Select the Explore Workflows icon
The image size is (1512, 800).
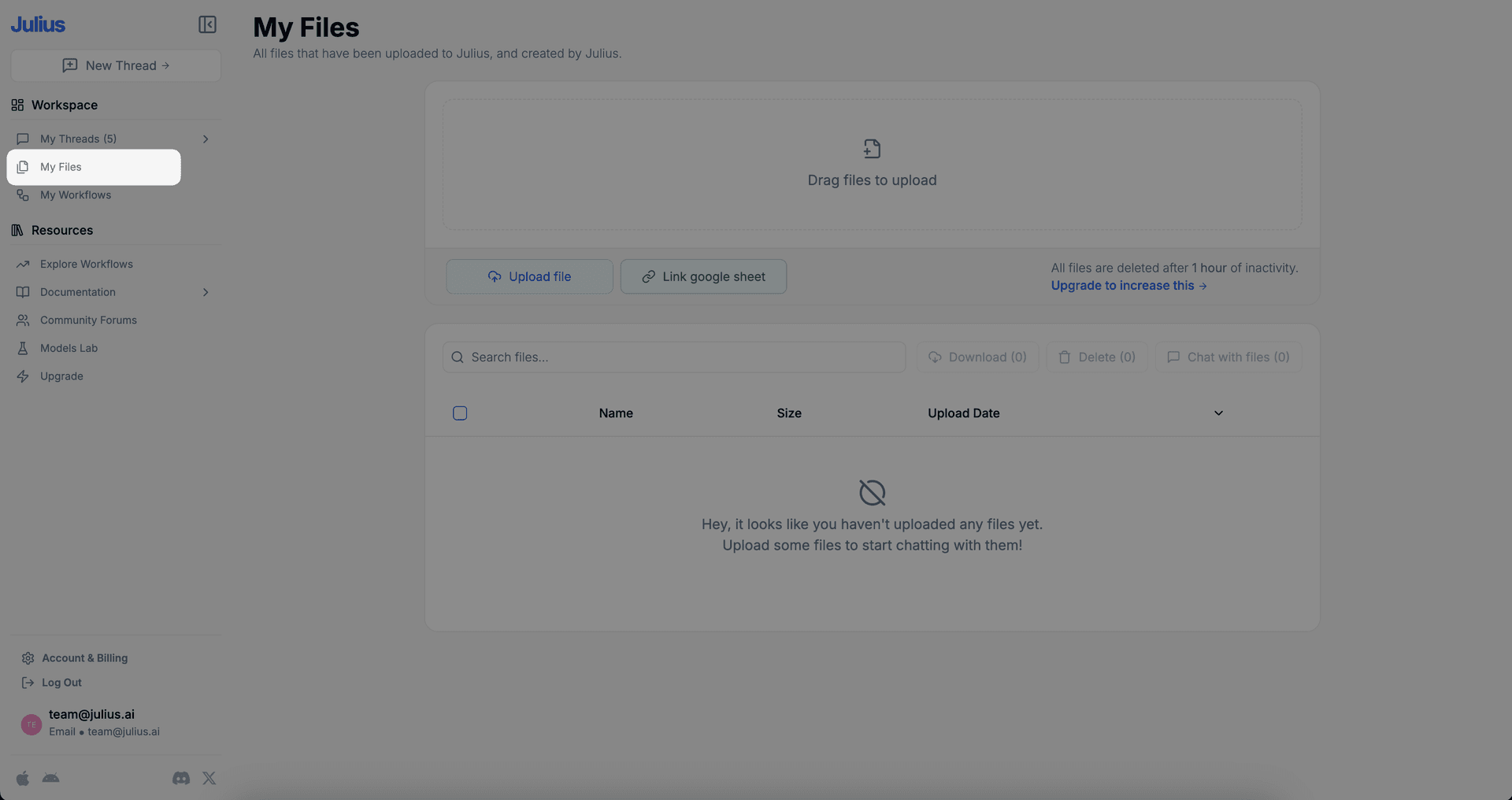tap(23, 264)
